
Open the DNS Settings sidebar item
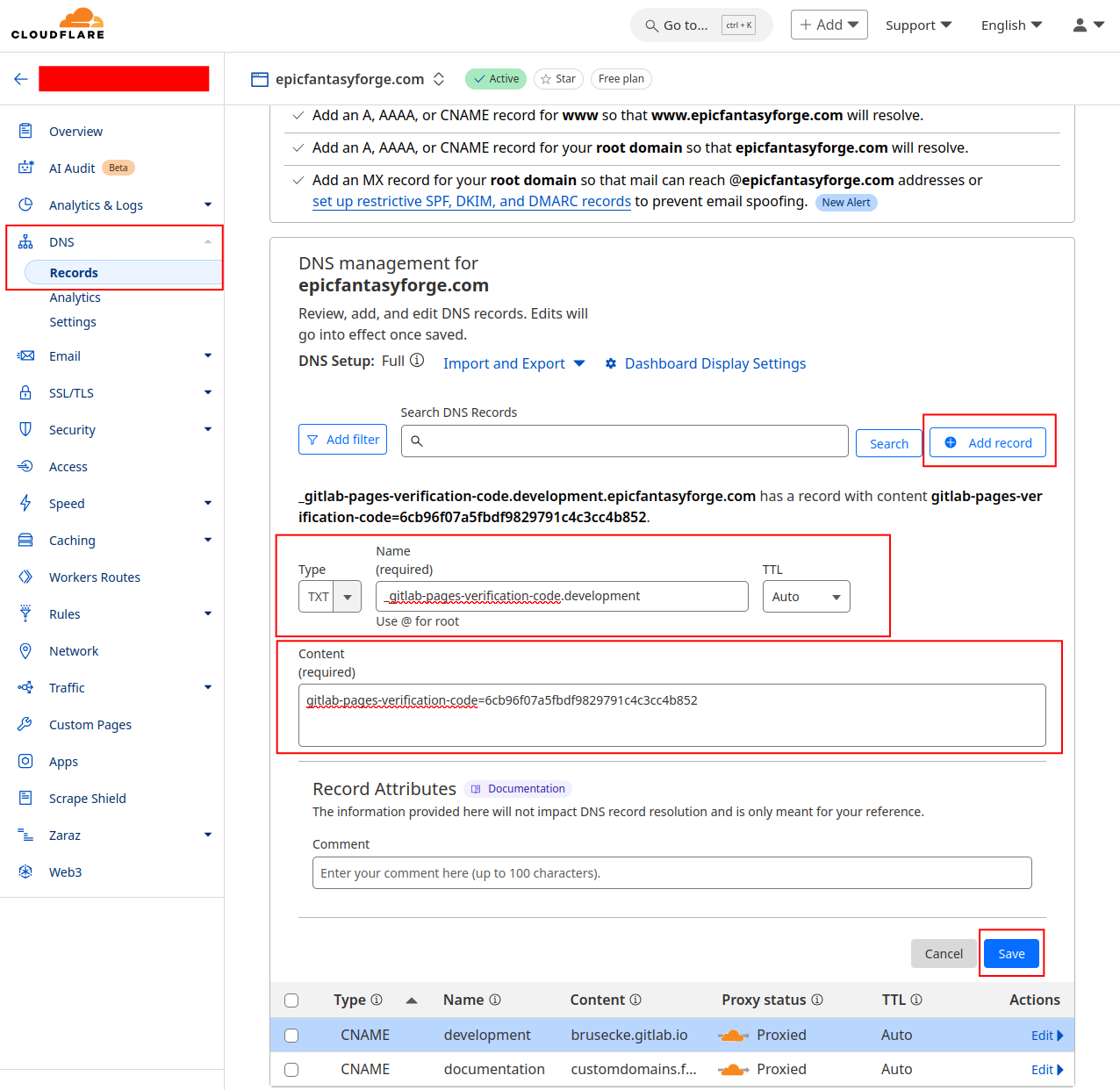(x=73, y=322)
